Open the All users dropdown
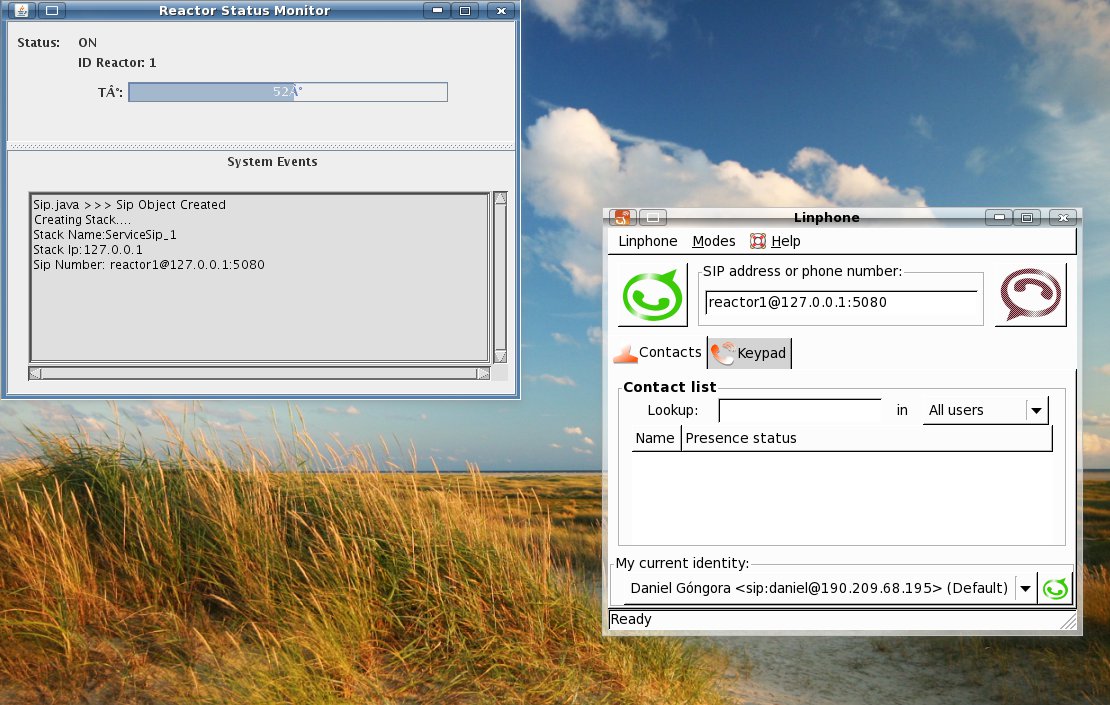This screenshot has height=705, width=1110. pyautogui.click(x=985, y=411)
